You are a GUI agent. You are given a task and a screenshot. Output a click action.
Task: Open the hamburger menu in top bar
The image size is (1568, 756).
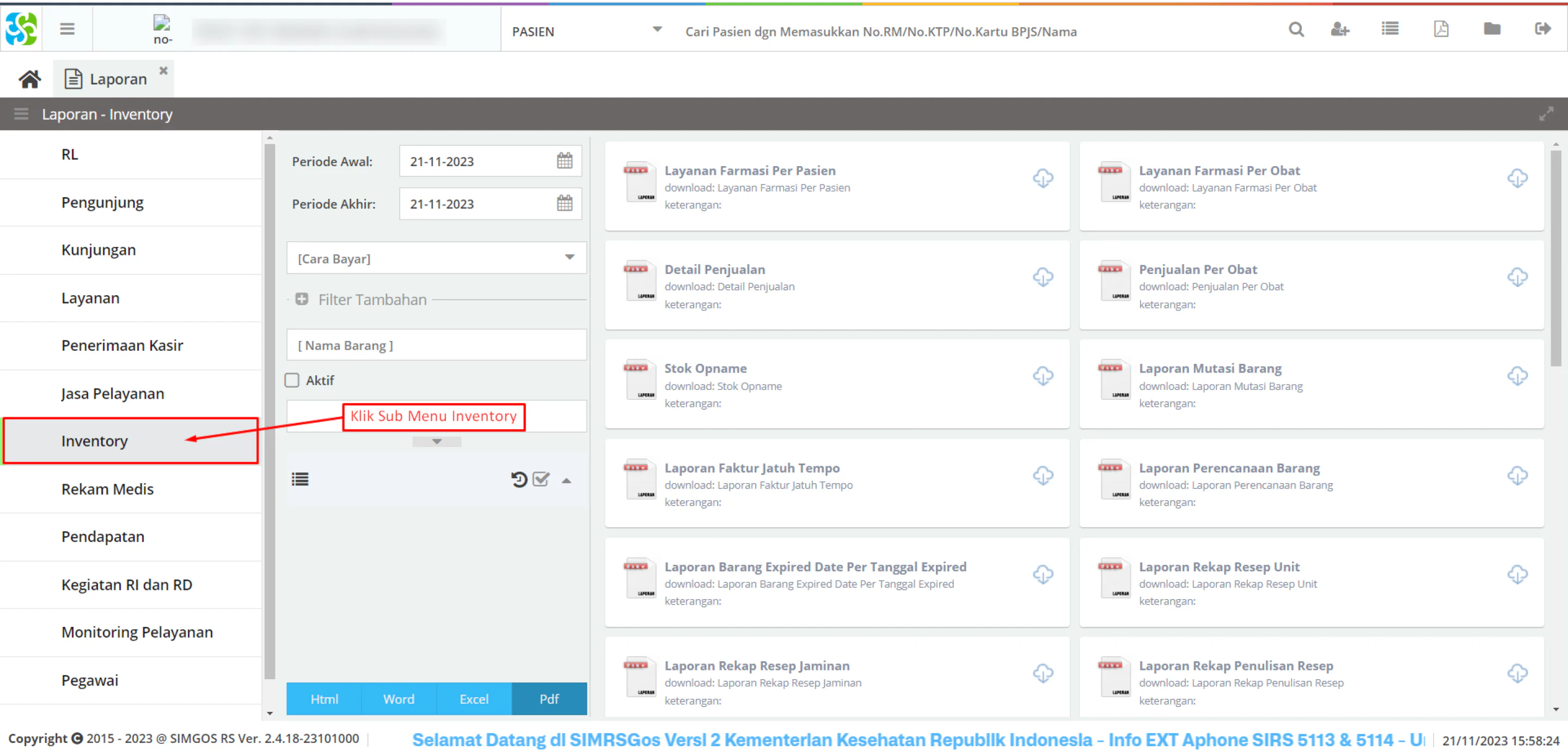pos(67,29)
